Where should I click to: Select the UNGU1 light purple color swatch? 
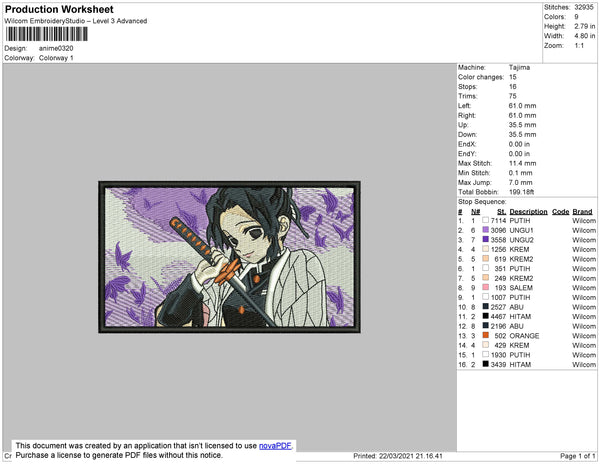486,230
